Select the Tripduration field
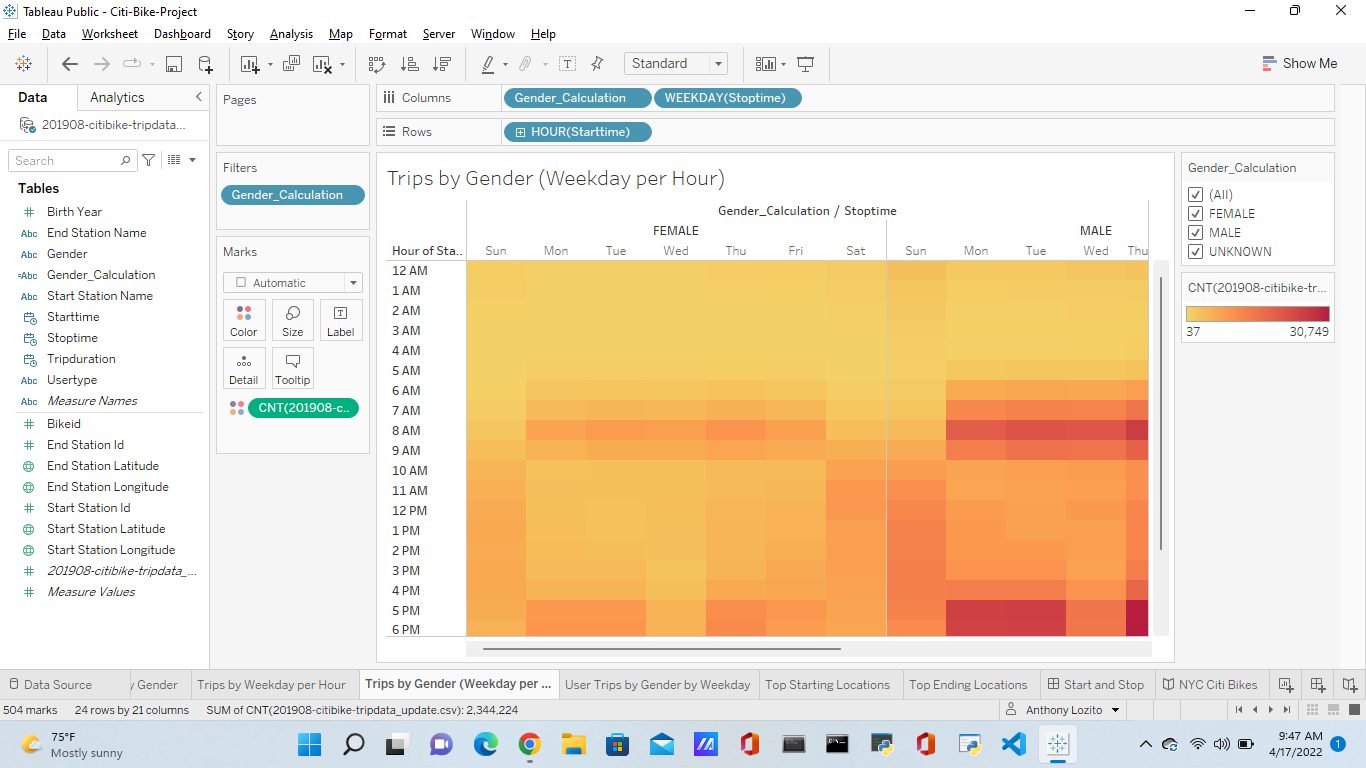 81,359
